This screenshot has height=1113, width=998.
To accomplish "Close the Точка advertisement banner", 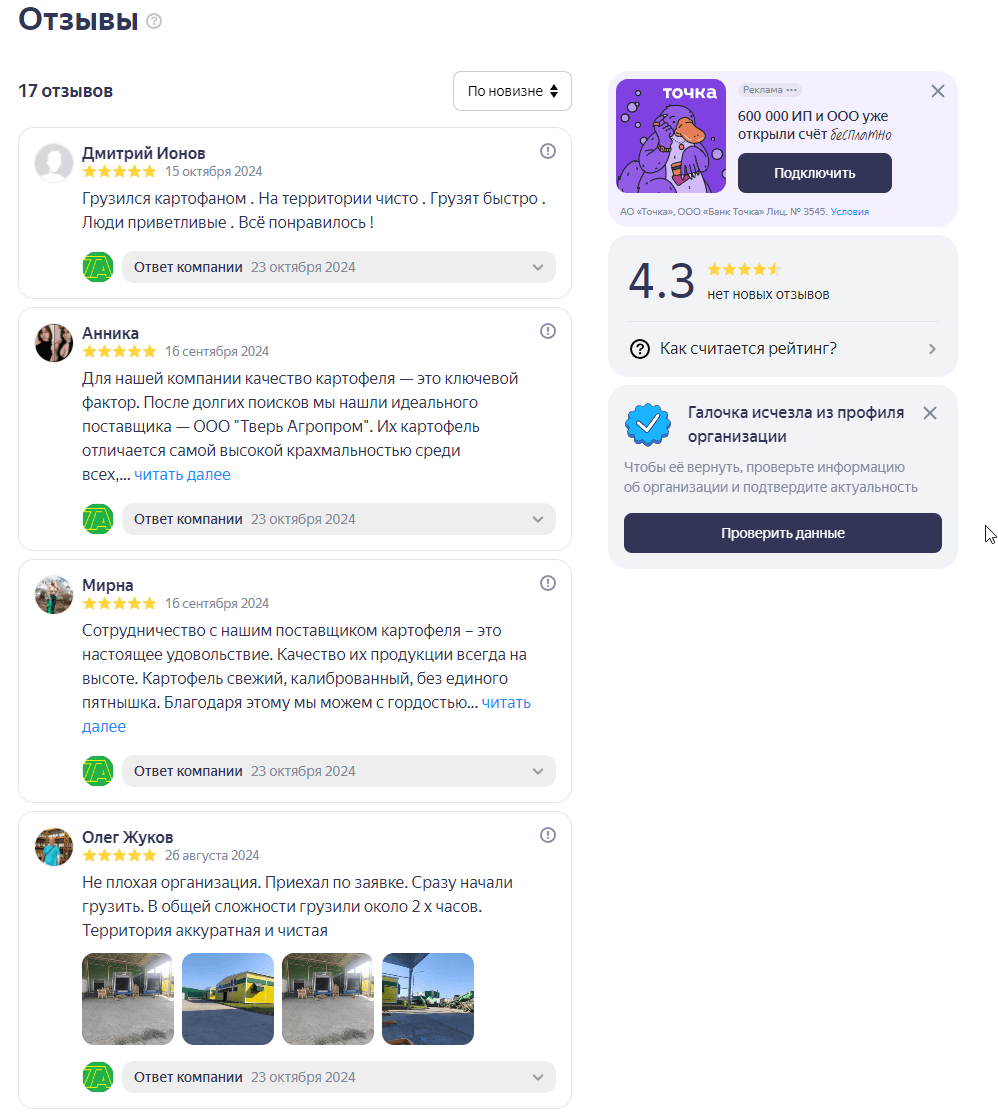I will pos(937,91).
